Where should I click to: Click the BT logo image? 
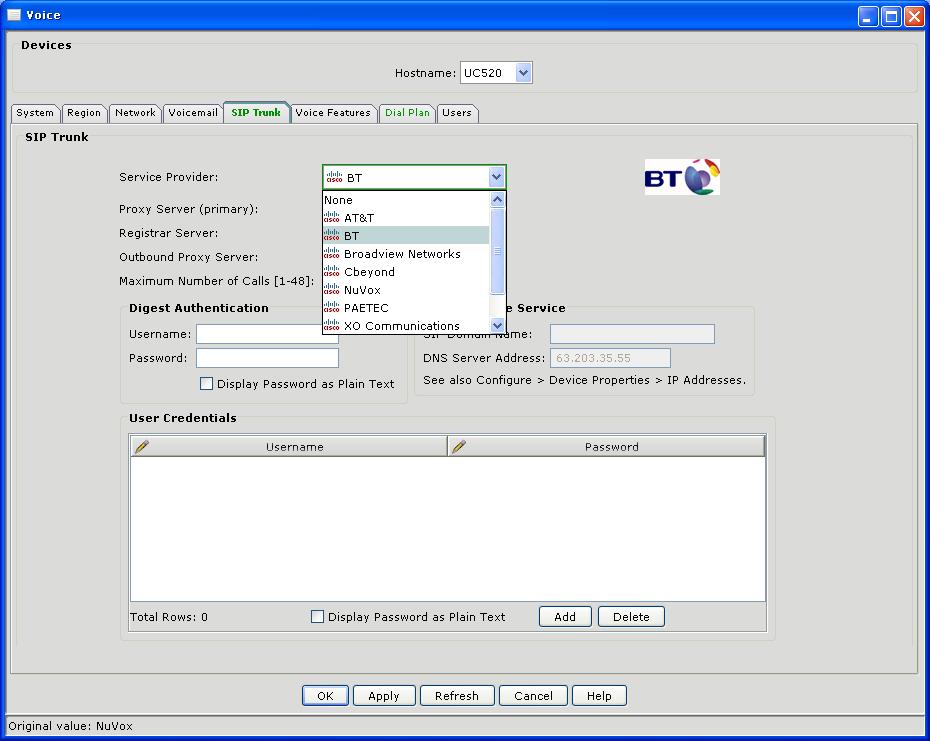pyautogui.click(x=682, y=177)
